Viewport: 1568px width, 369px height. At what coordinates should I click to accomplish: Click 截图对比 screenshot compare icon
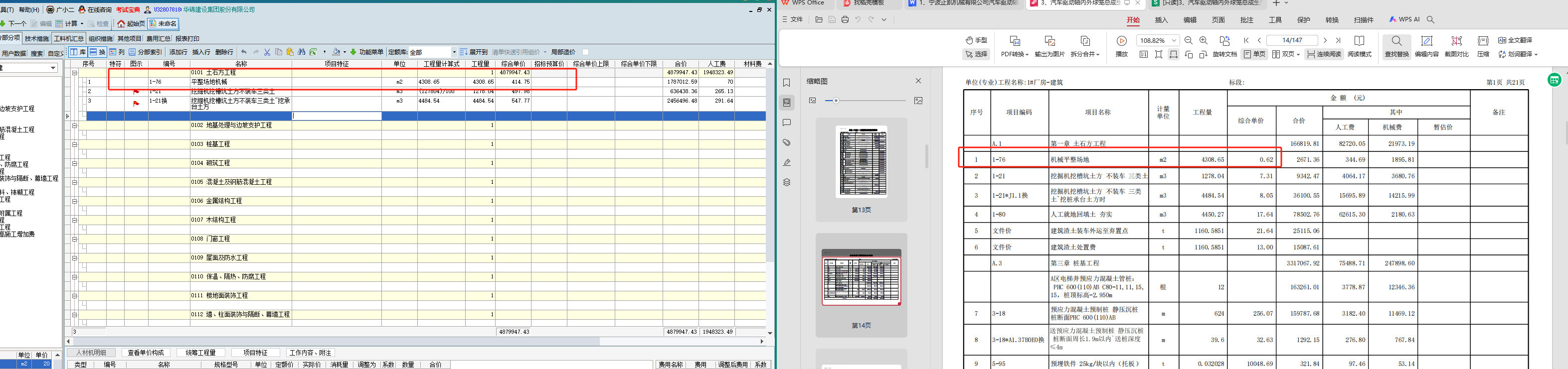pos(1457,46)
